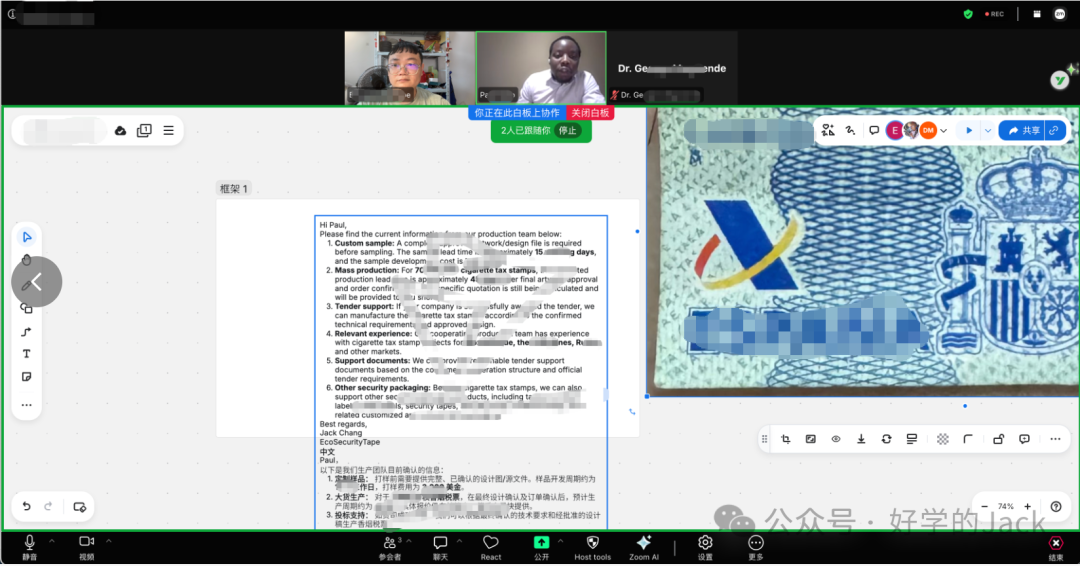Select the sticky note tool
The width and height of the screenshot is (1080, 566).
point(26,377)
